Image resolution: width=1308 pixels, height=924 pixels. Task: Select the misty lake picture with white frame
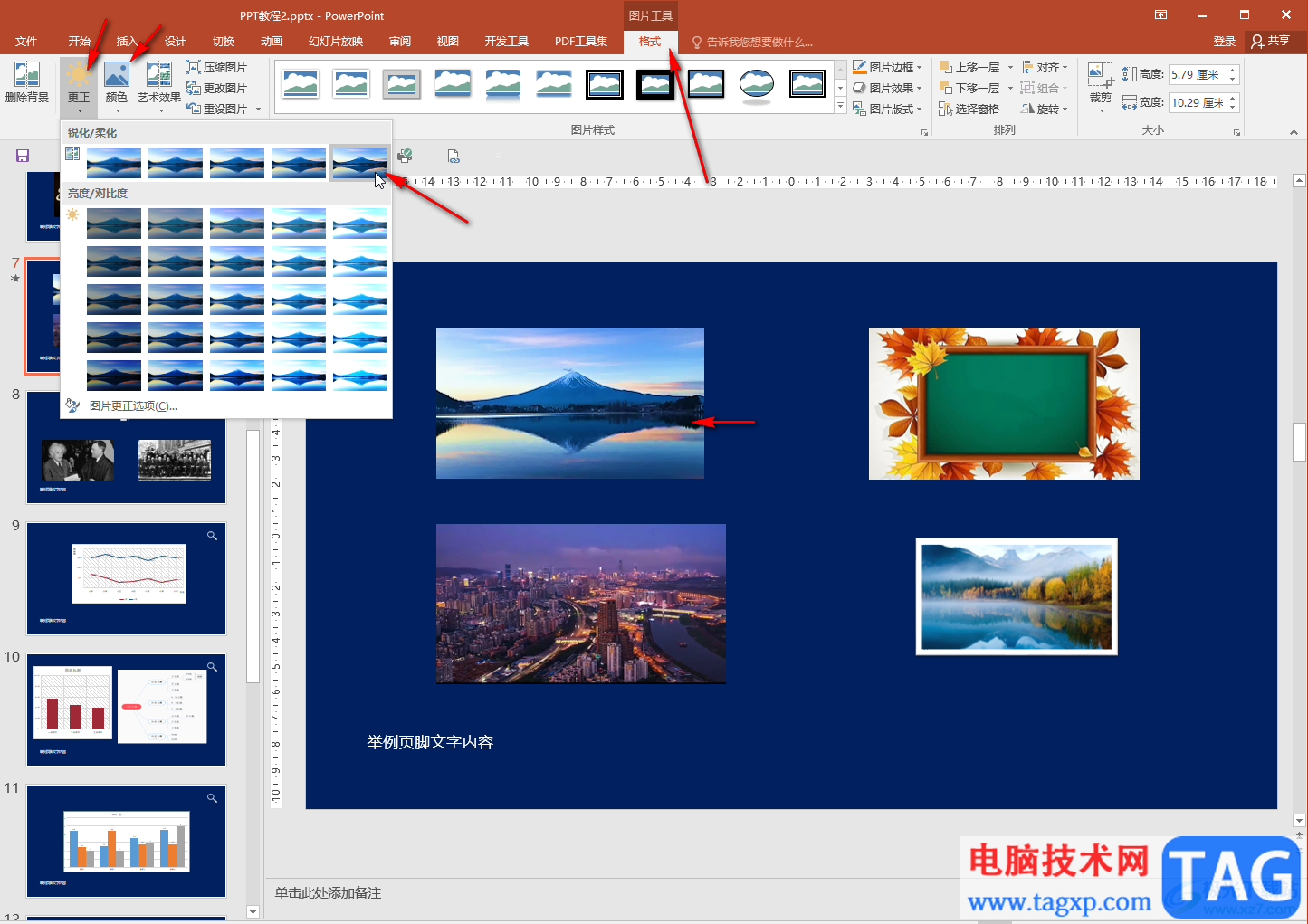click(1017, 596)
